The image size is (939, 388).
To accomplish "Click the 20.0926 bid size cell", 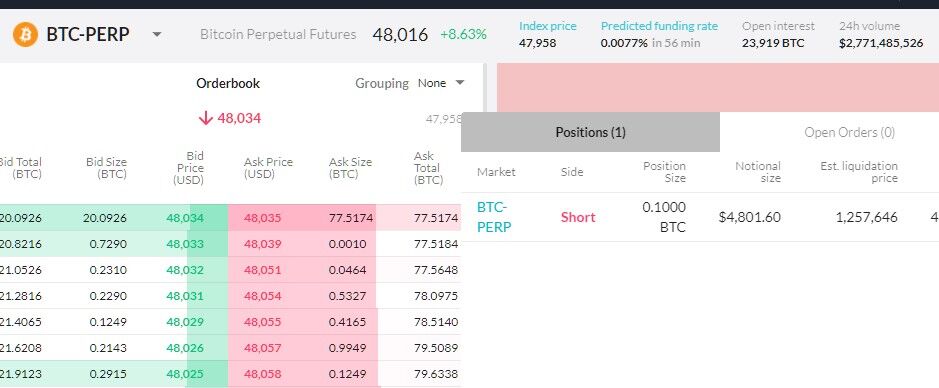I will click(x=105, y=218).
